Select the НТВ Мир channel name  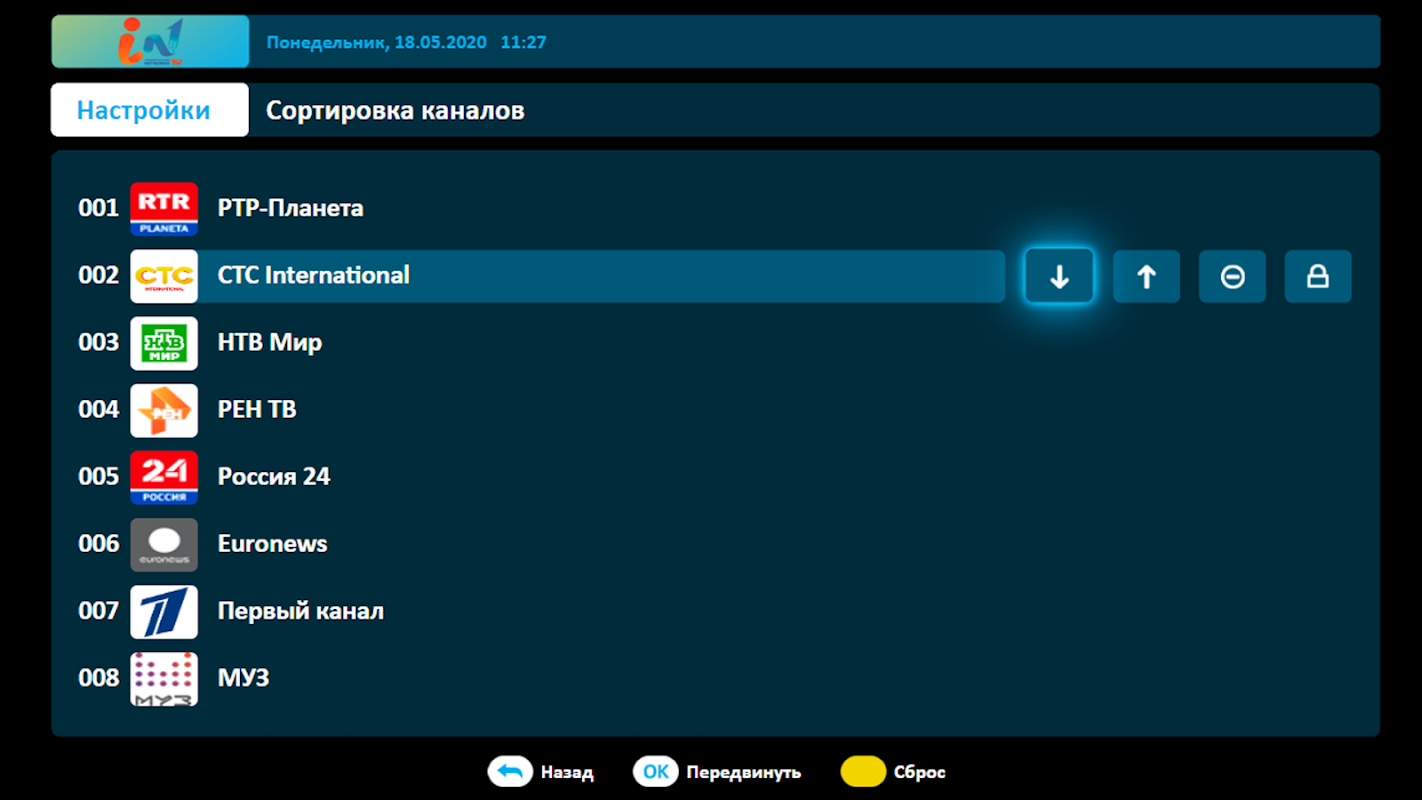click(x=270, y=343)
